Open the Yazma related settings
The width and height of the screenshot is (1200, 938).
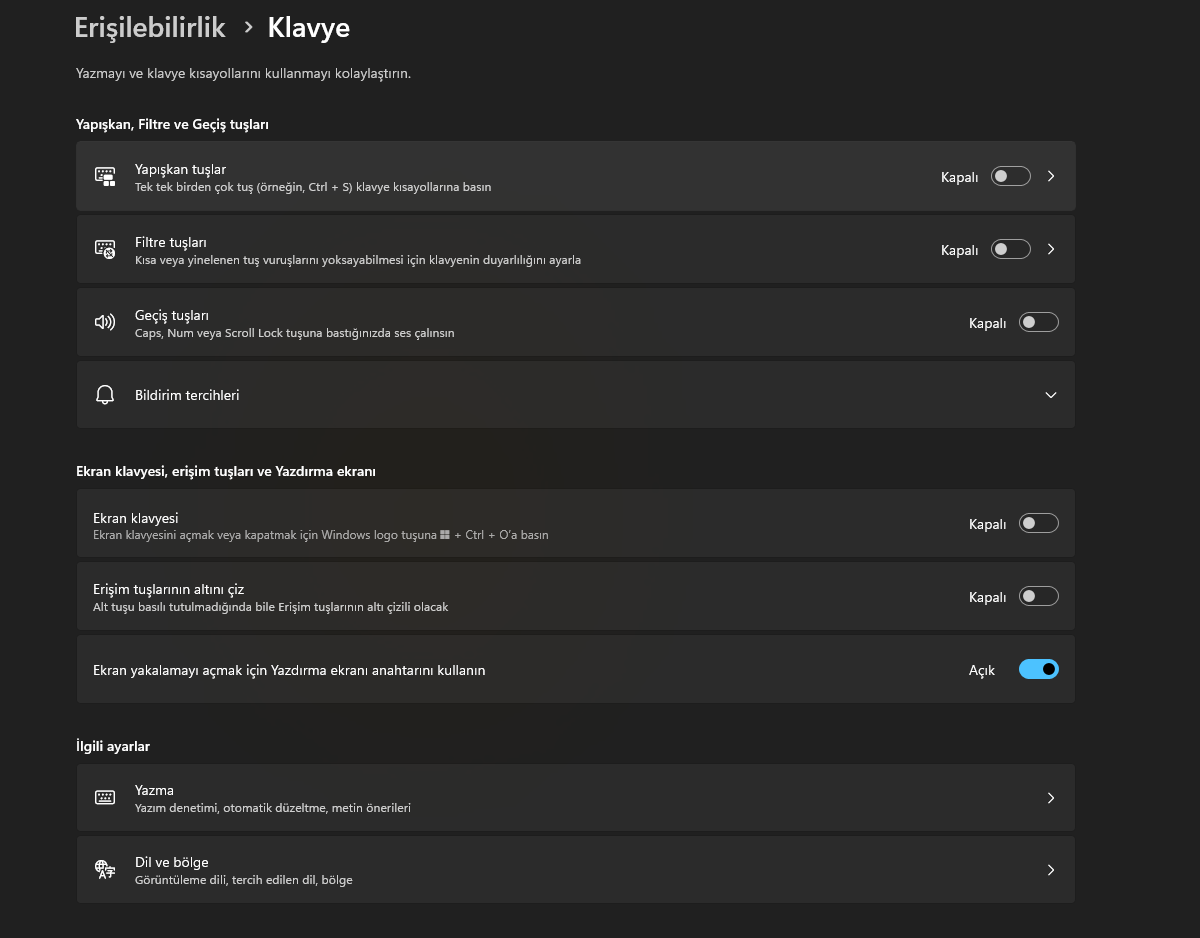pos(575,798)
